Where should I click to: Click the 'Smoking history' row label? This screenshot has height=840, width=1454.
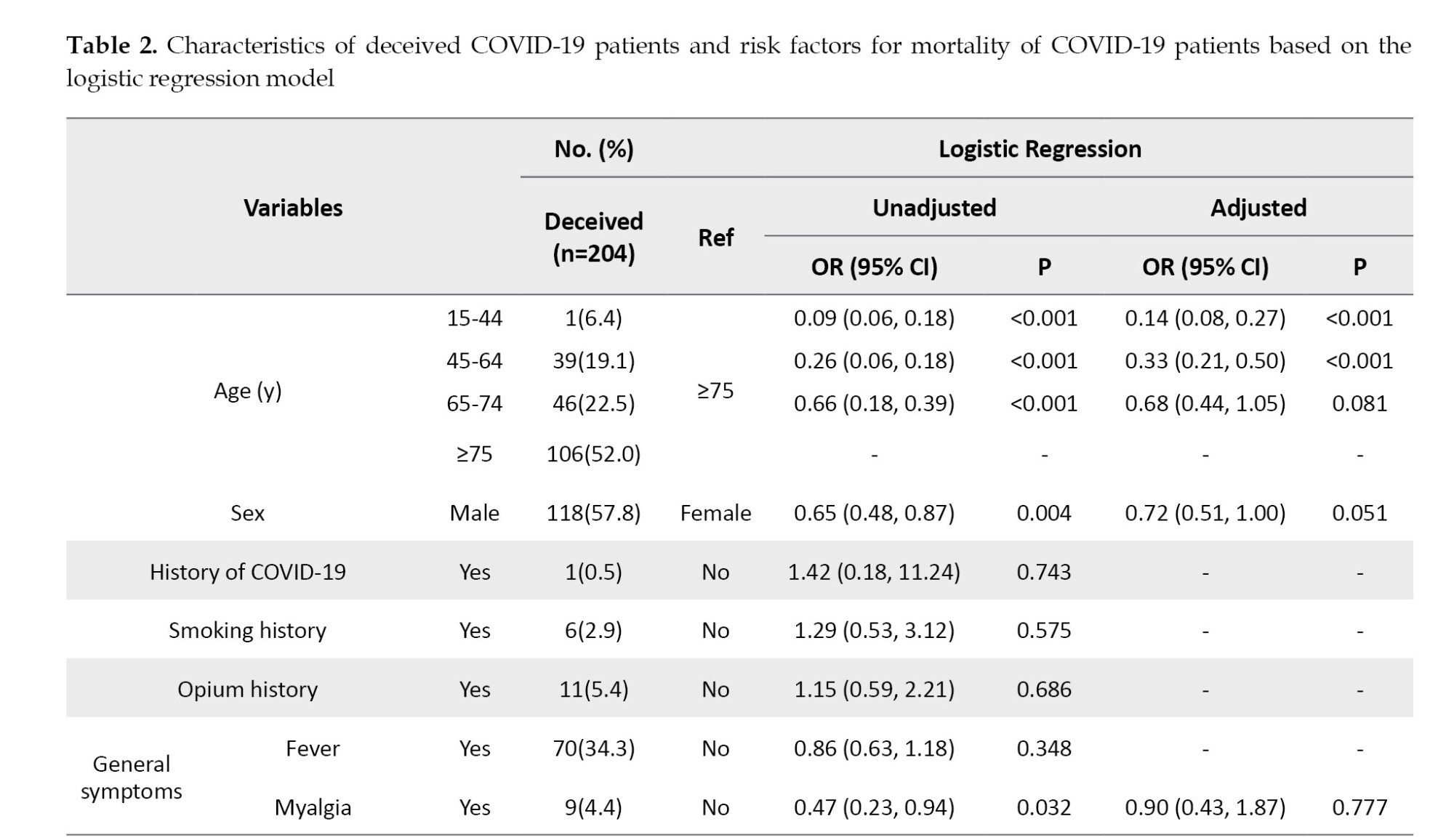click(x=247, y=630)
